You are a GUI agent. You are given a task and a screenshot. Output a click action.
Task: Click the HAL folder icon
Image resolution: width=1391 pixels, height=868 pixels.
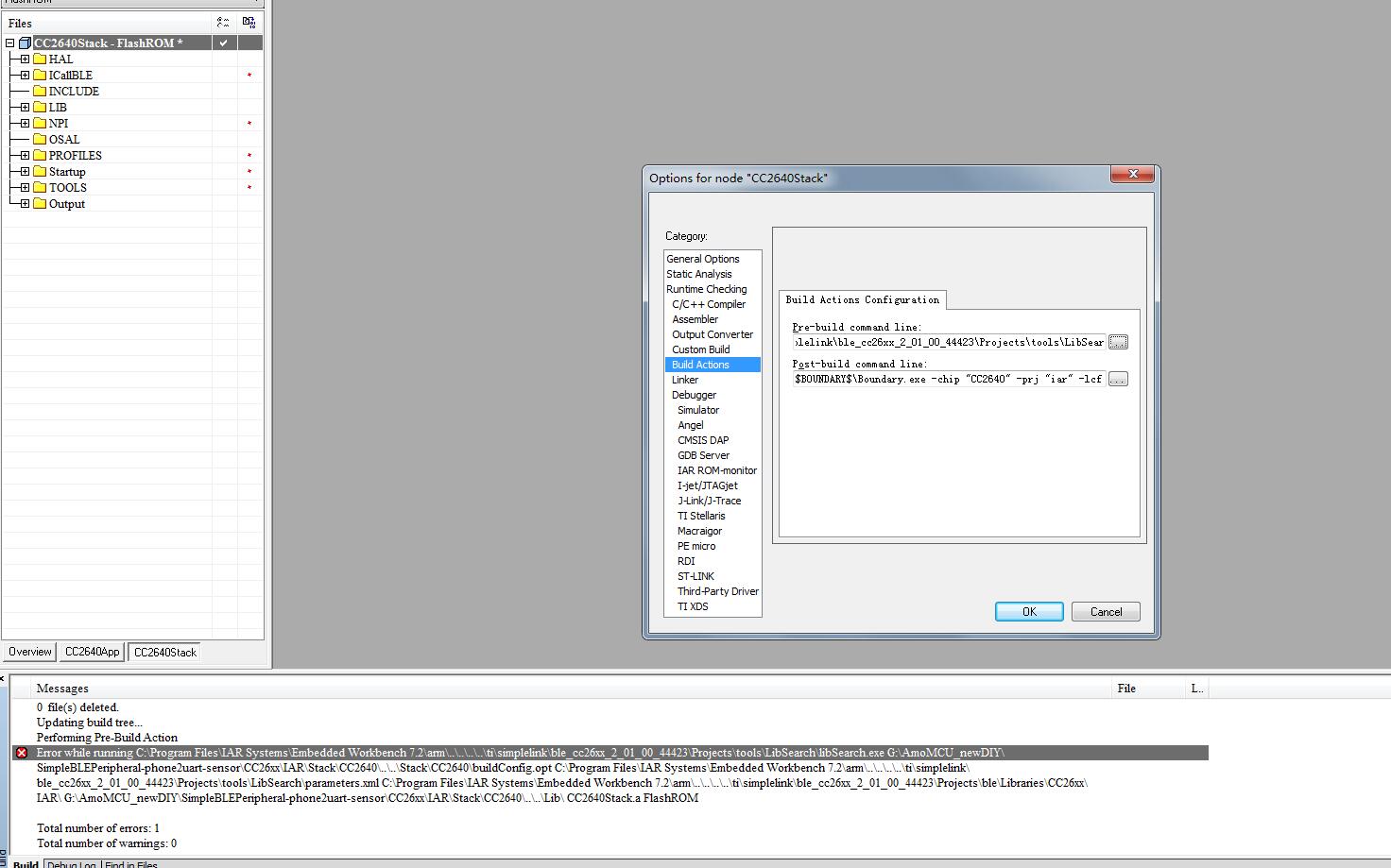click(x=40, y=60)
